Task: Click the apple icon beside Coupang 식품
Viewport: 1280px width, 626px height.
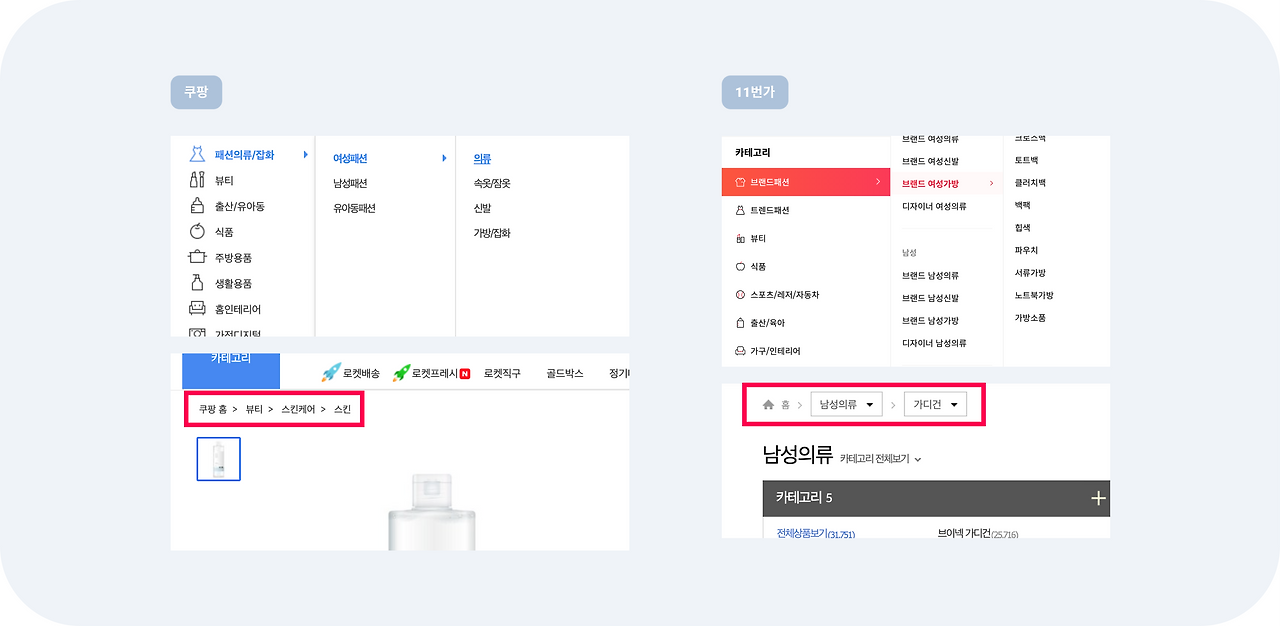Action: click(197, 232)
